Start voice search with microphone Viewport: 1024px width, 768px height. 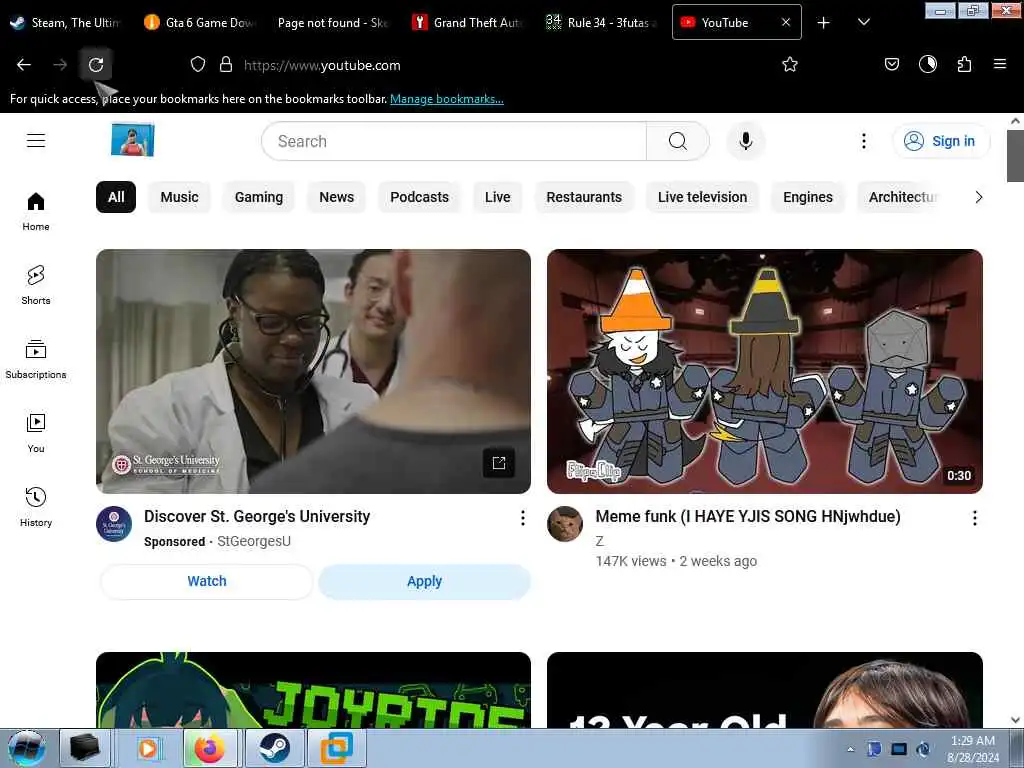[x=745, y=141]
